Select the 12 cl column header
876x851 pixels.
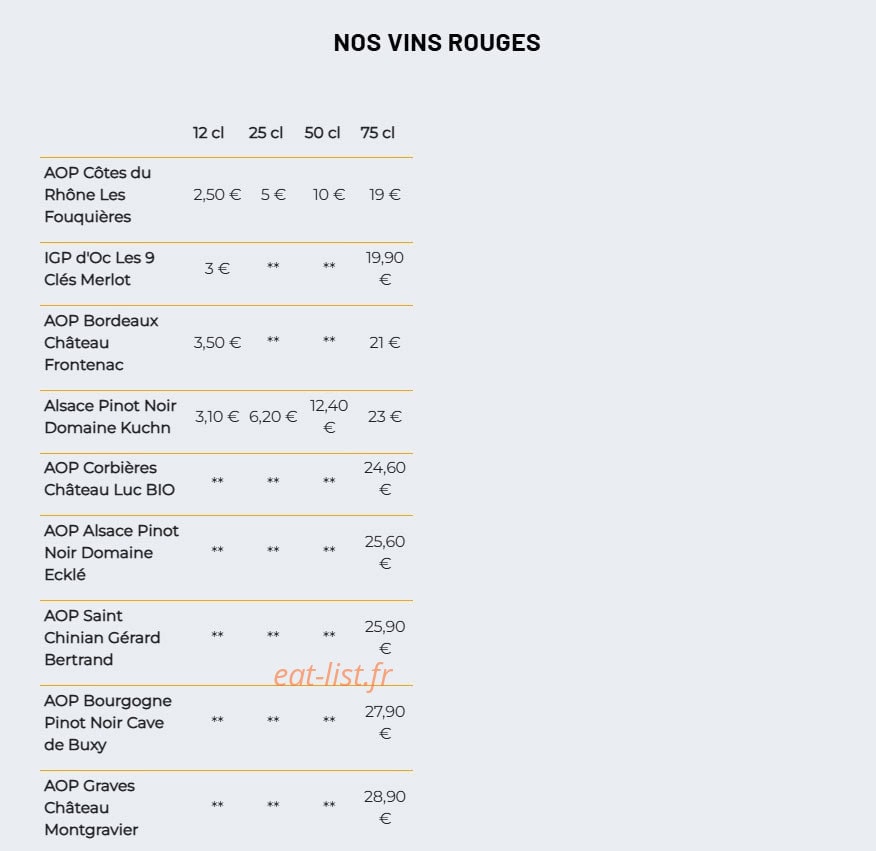[208, 133]
